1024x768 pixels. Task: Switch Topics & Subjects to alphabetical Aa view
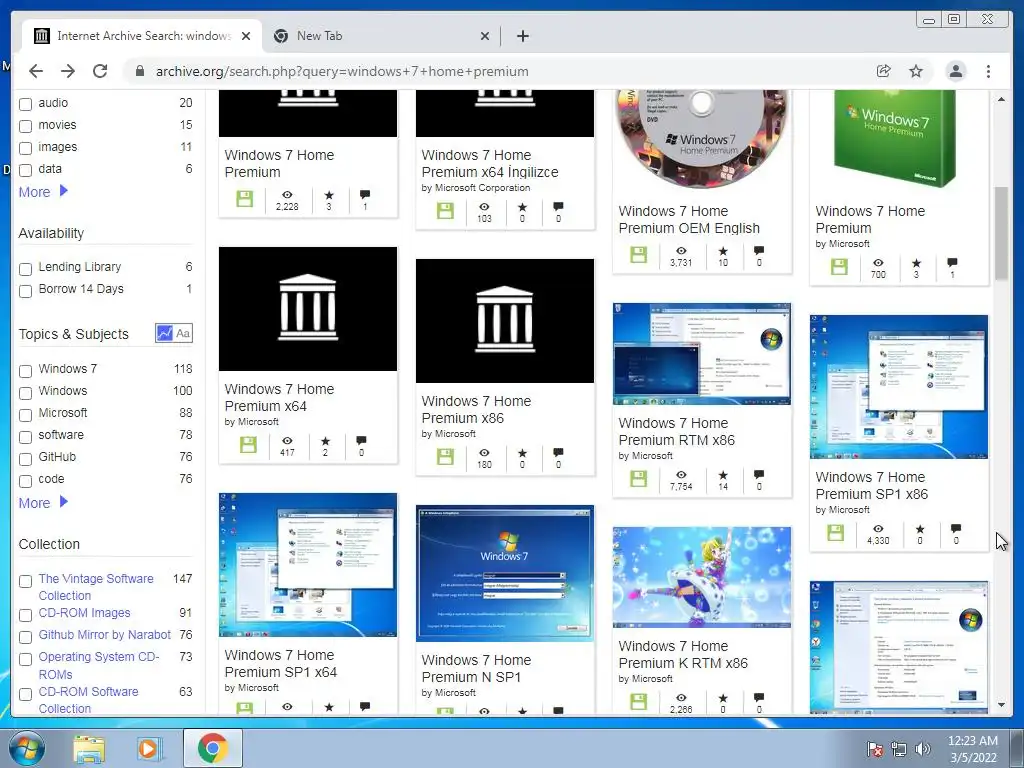(x=184, y=333)
